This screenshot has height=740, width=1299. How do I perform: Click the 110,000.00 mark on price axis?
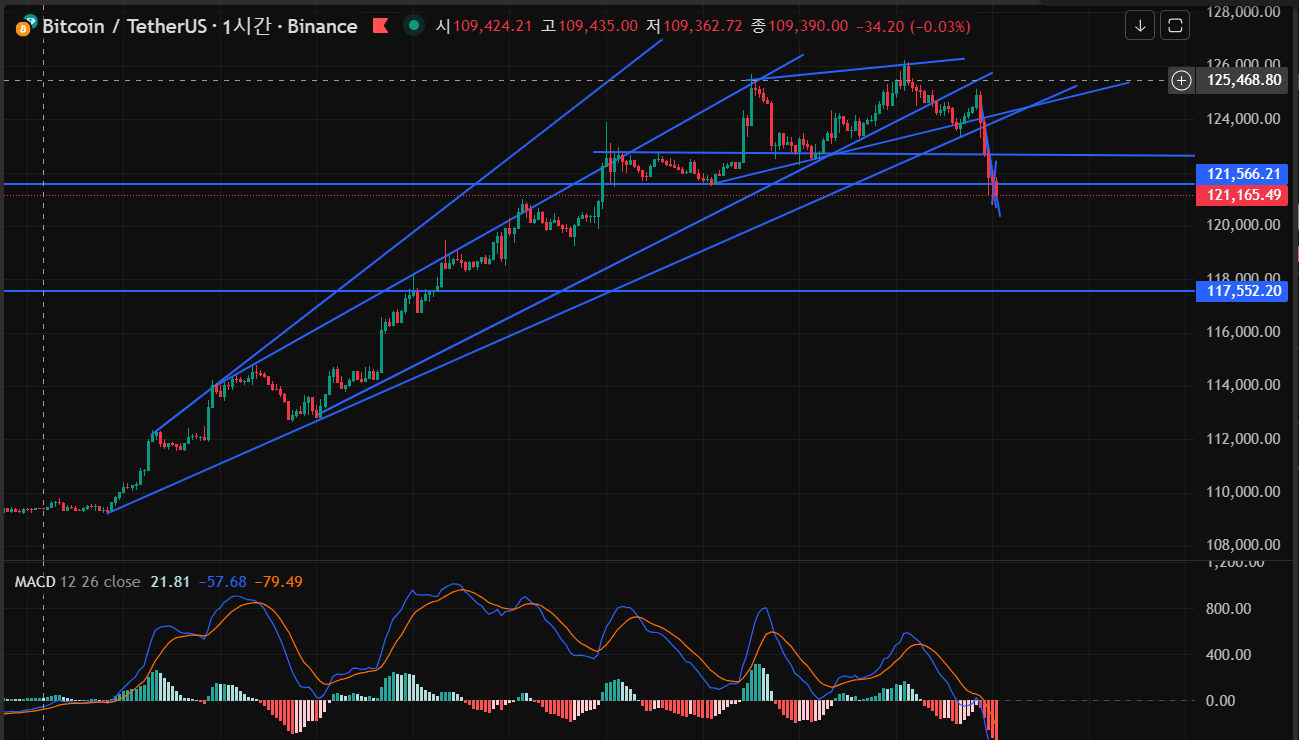(1243, 491)
